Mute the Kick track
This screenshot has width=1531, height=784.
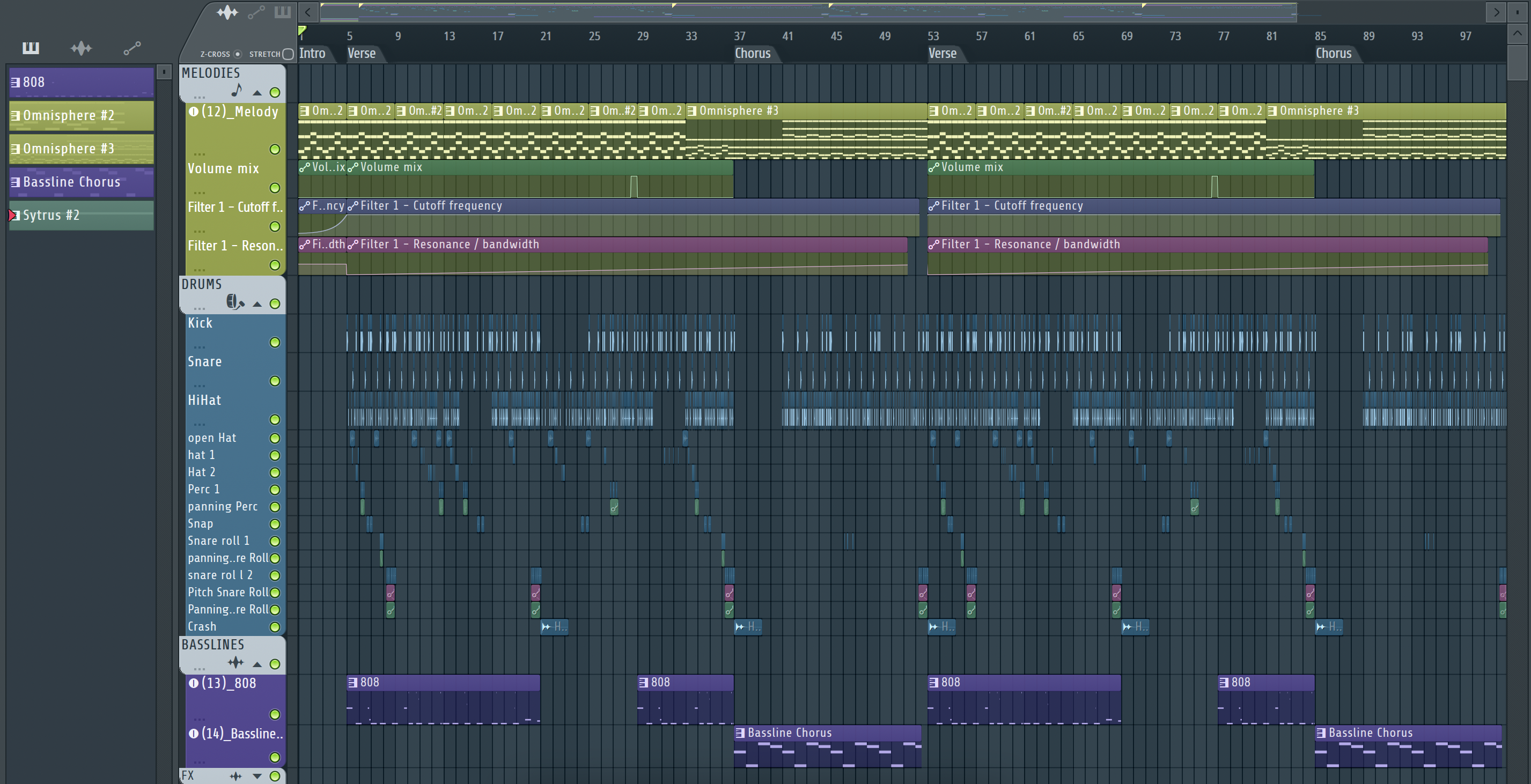click(x=275, y=342)
